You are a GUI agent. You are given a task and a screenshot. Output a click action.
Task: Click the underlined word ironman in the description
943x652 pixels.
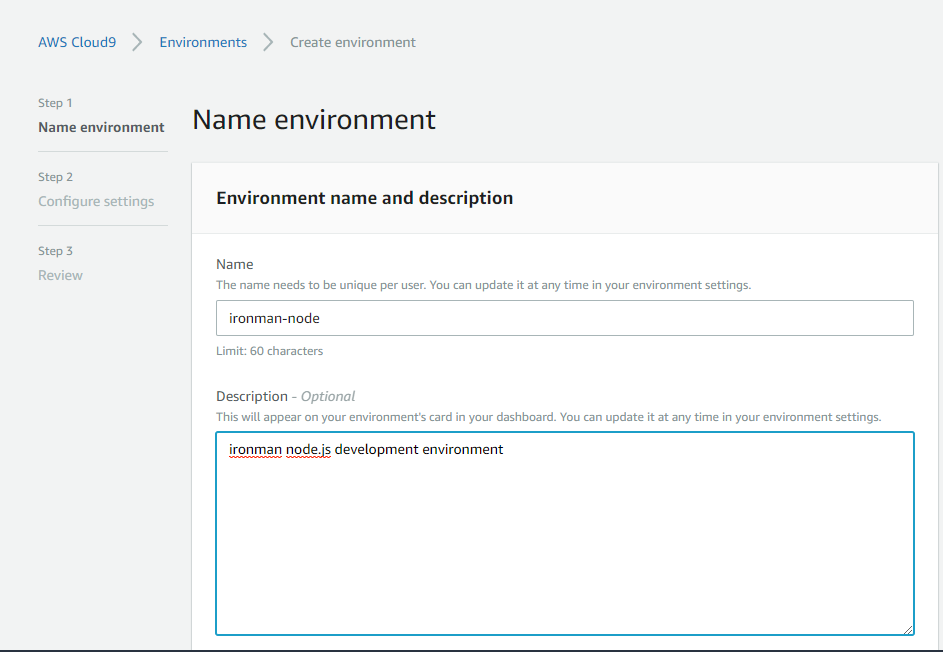(255, 450)
